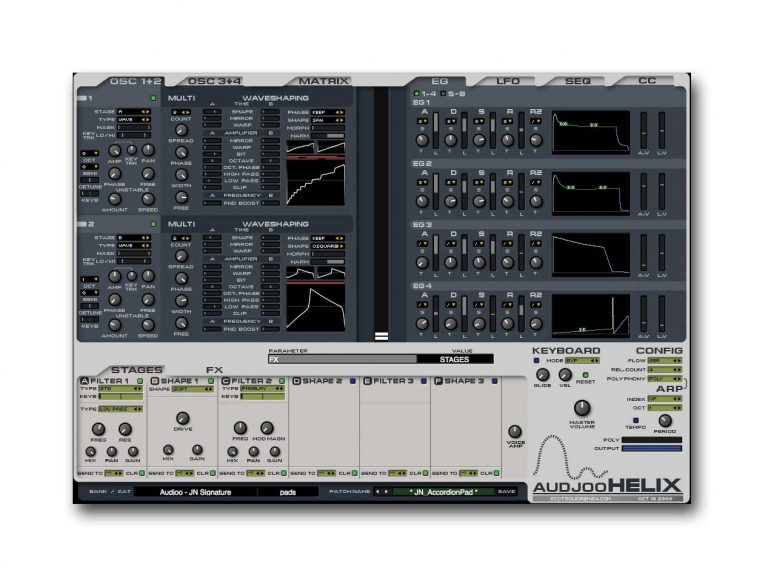Open Oscillator 1 Oct value dropdown

click(90, 153)
